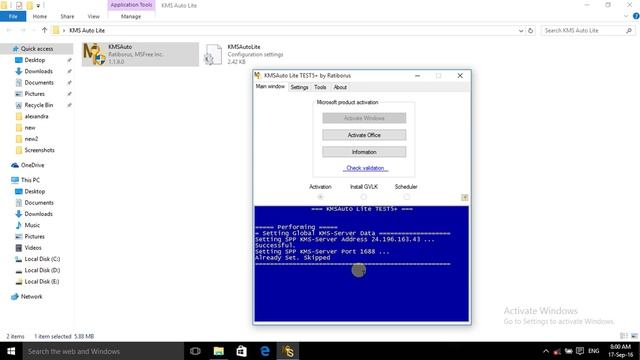Open the Settings tab in KMSAuto Lite
The height and width of the screenshot is (360, 640).
(299, 87)
